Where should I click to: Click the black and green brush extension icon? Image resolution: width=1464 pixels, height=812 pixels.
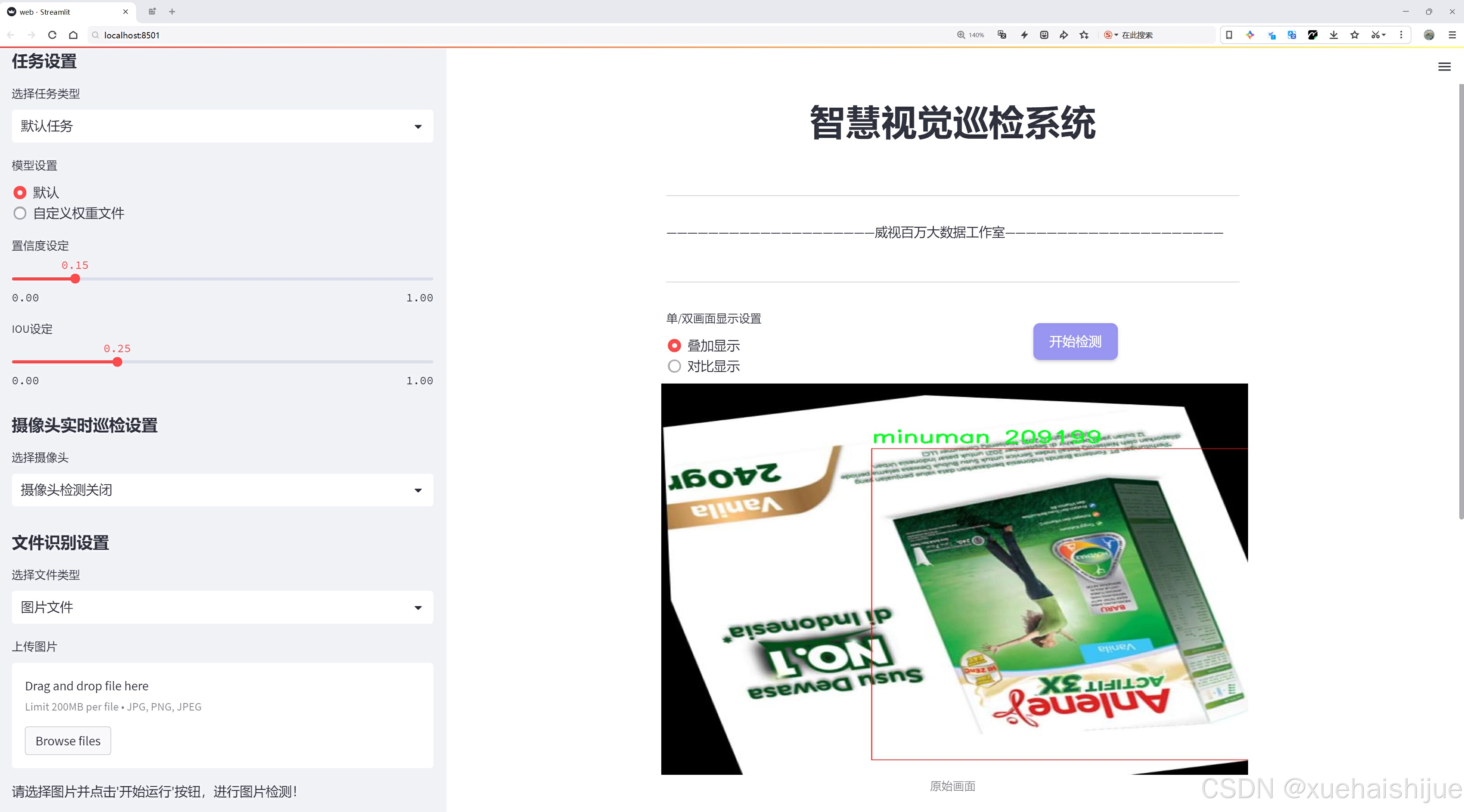1313,34
